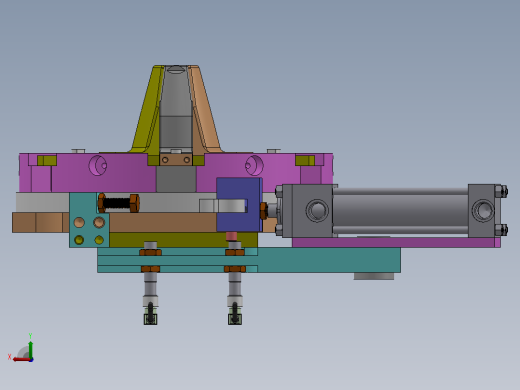Select the purple mounting plate beneath the cylinder
The height and width of the screenshot is (390, 520).
pyautogui.click(x=396, y=242)
